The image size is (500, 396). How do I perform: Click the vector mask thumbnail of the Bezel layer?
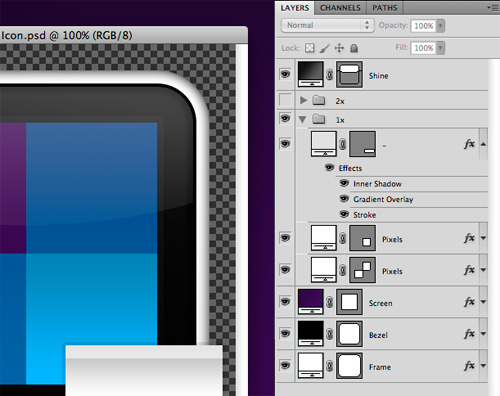(x=349, y=334)
